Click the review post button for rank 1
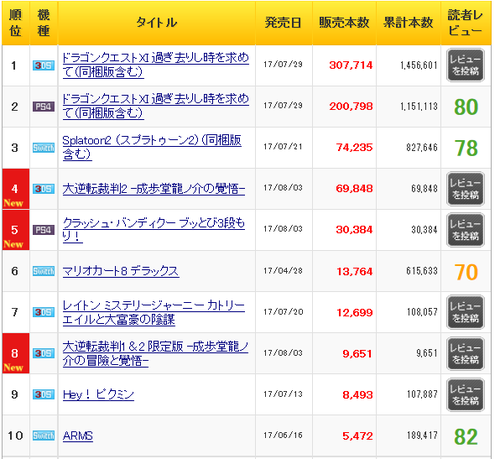This screenshot has height=459, width=500. click(x=465, y=65)
